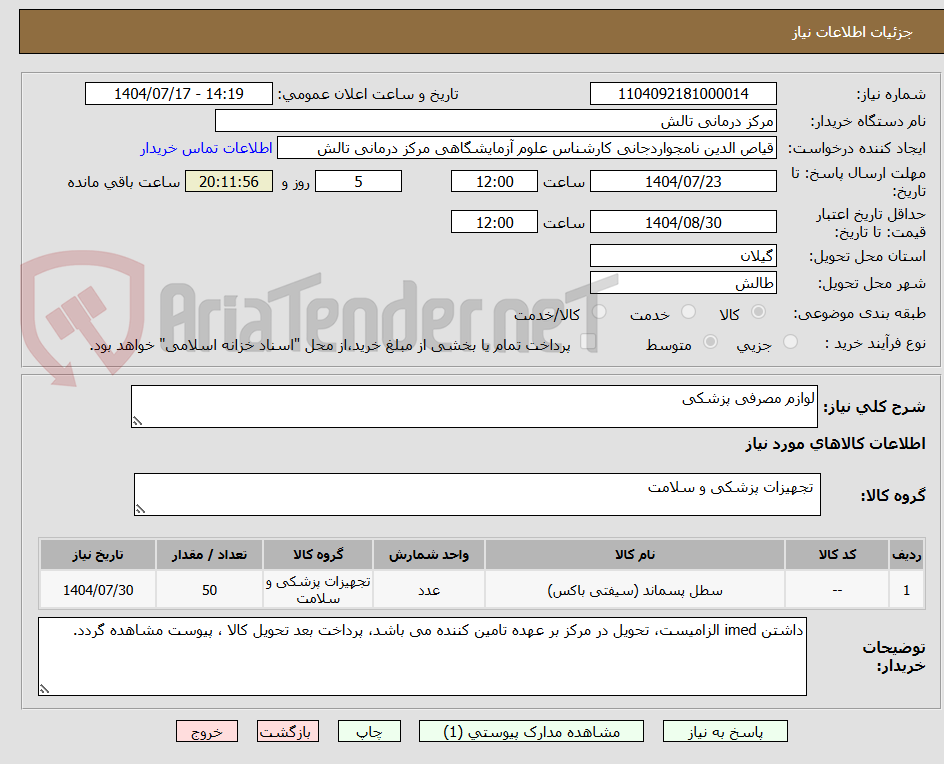Viewport: 944px width, 764px height.
Task: Click the بازگشت back button
Action: pos(287,731)
